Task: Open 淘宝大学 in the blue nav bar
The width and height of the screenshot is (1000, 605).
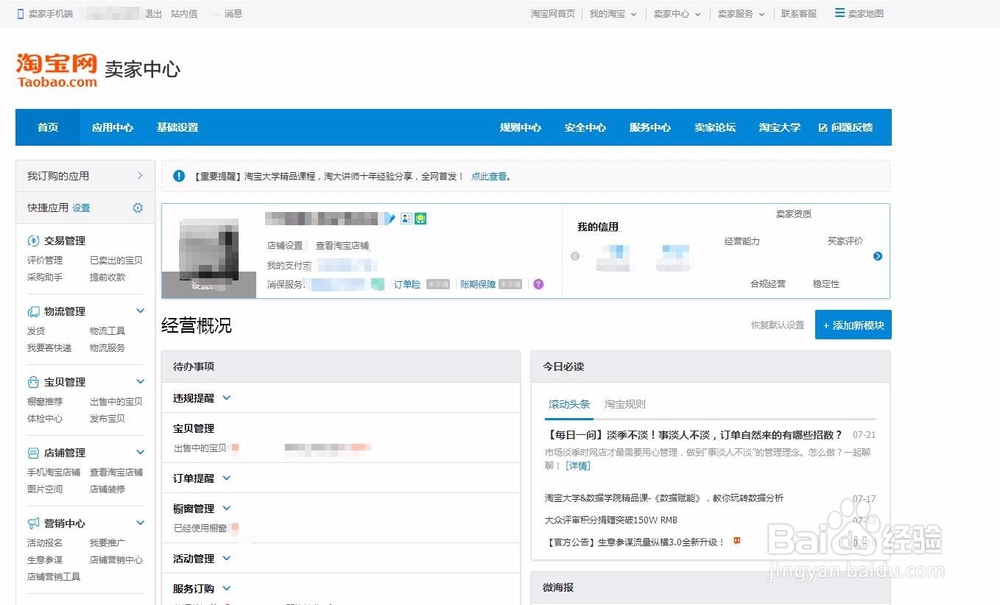Action: 779,128
